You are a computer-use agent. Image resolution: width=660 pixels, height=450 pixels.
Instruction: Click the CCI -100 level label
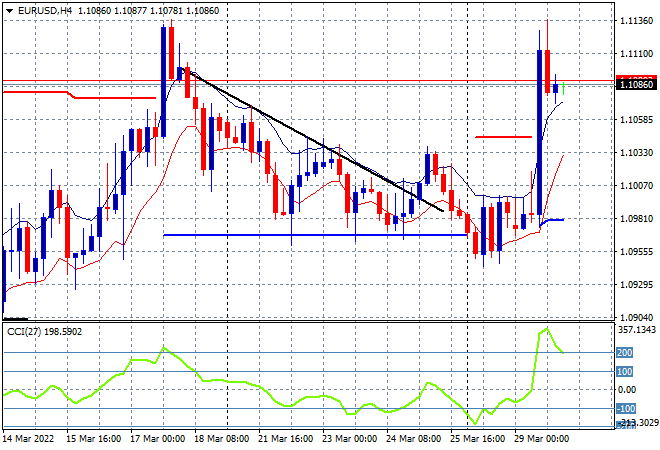(x=626, y=409)
